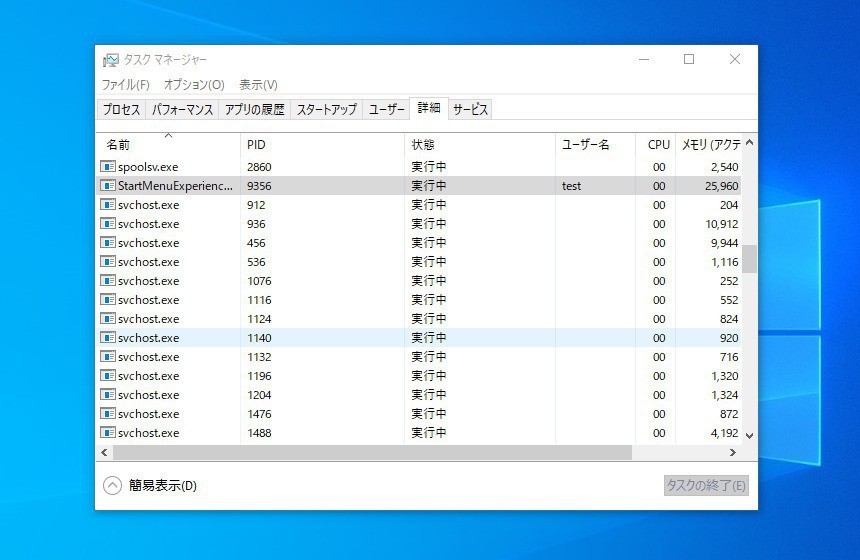Click icon of svchost.exe with PID 936
860x560 pixels.
pyautogui.click(x=108, y=223)
